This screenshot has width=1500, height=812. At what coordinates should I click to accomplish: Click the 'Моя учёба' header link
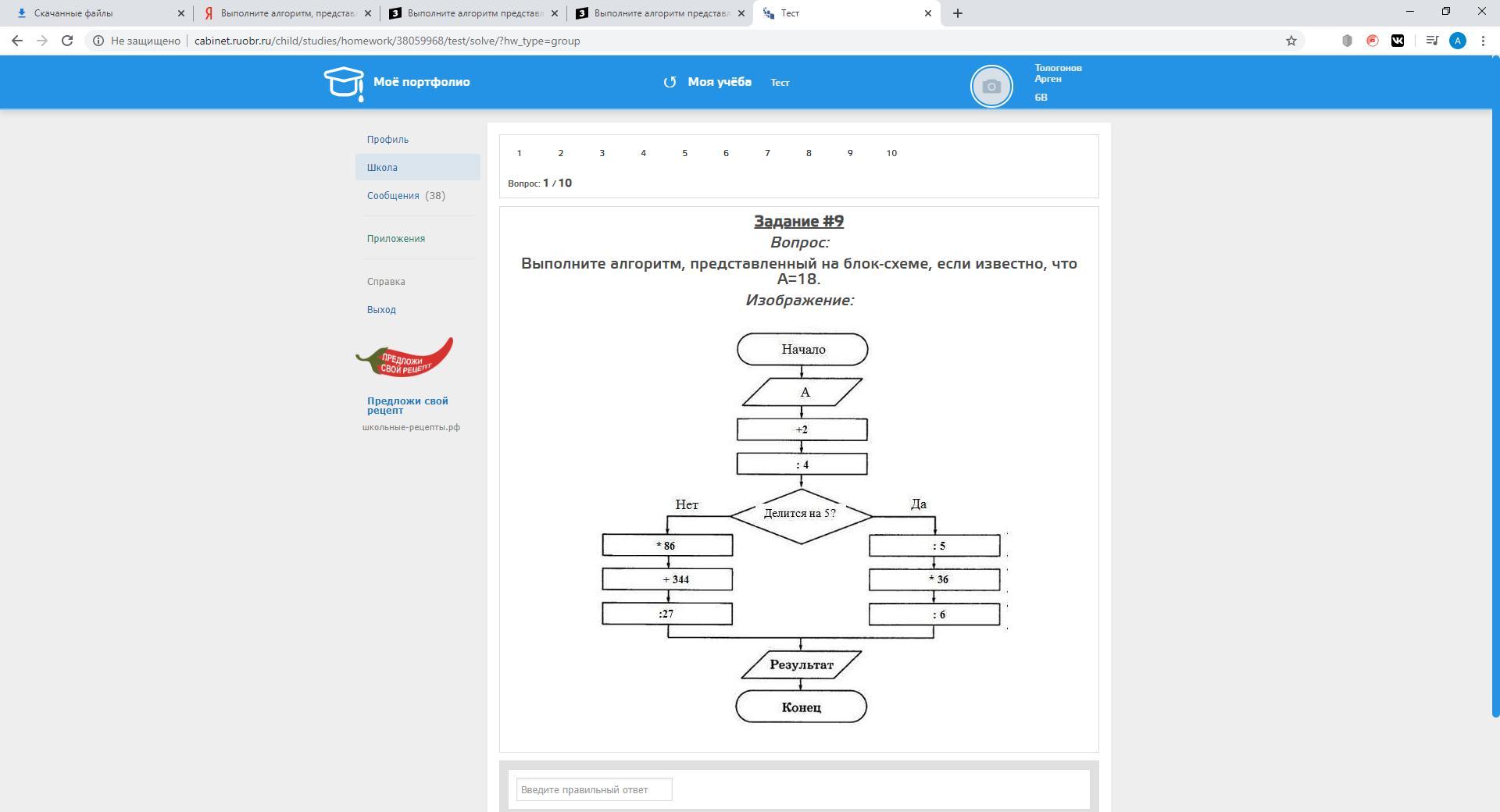[720, 82]
